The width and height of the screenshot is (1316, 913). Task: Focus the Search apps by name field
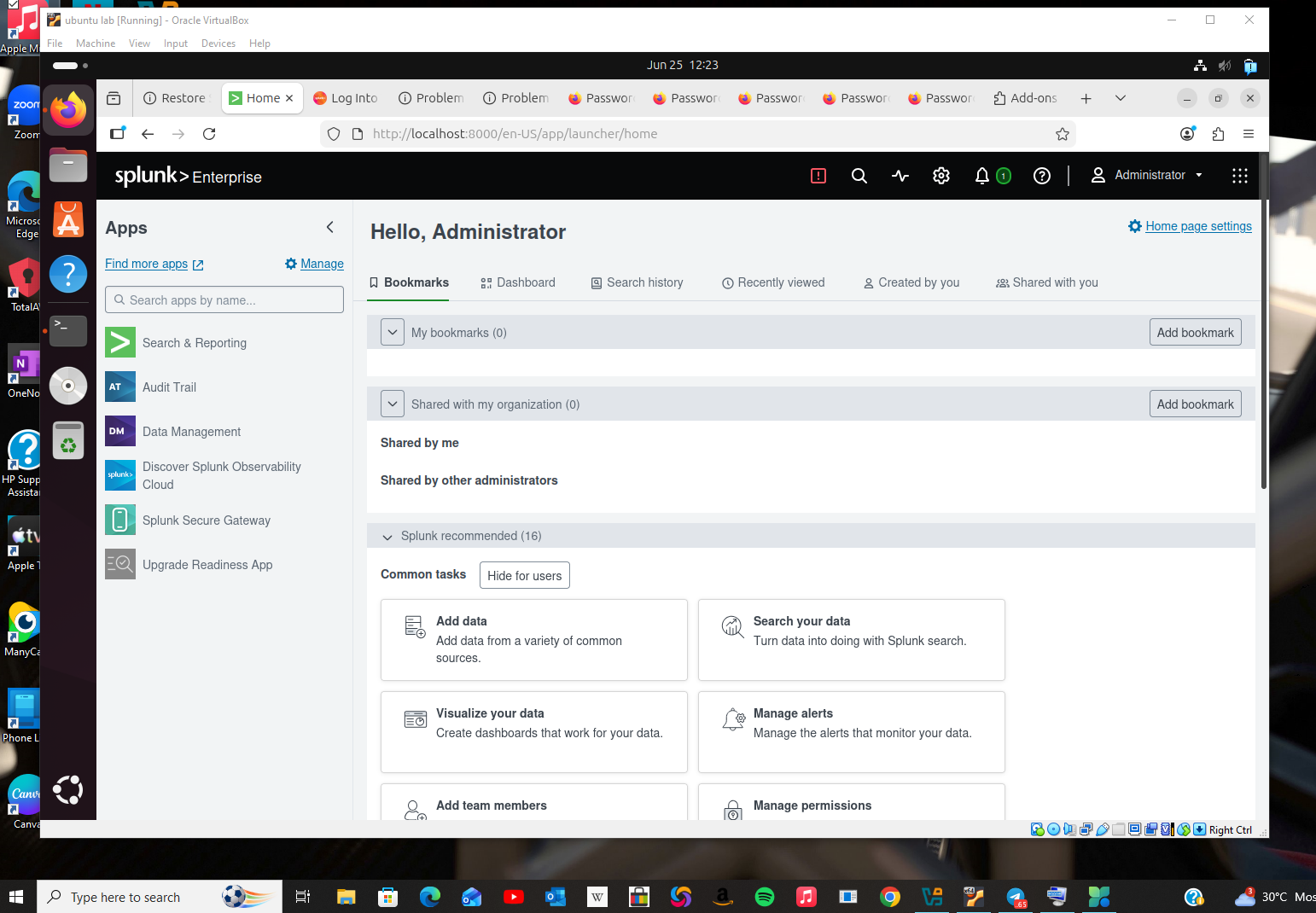pyautogui.click(x=224, y=299)
